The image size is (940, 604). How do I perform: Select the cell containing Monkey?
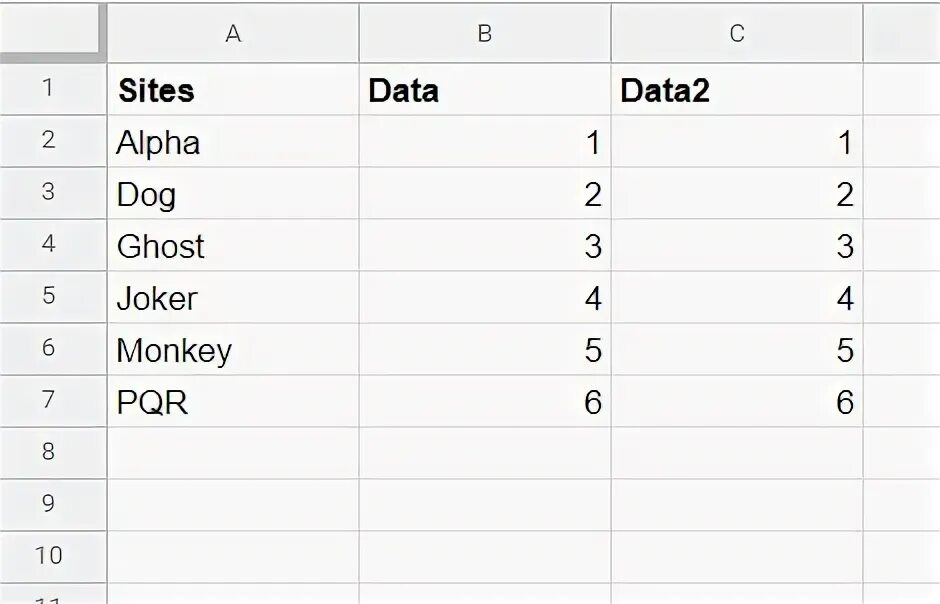(x=233, y=350)
